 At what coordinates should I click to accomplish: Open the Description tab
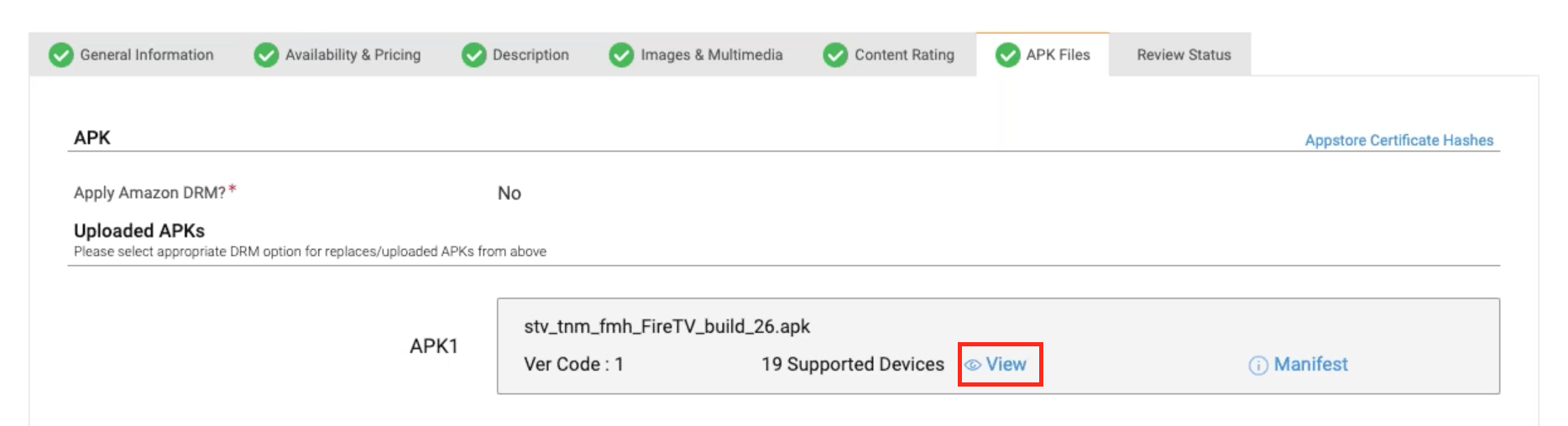(515, 55)
